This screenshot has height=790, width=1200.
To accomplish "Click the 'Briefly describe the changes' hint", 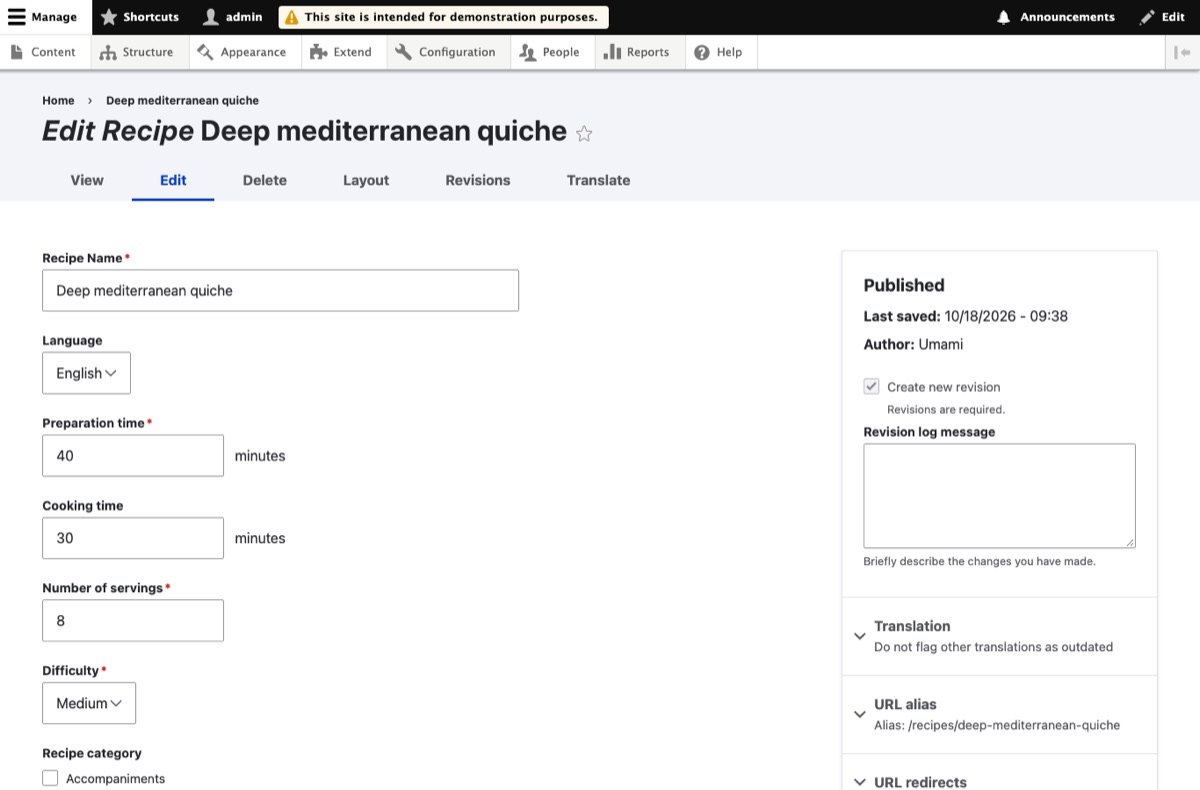I will [x=980, y=561].
